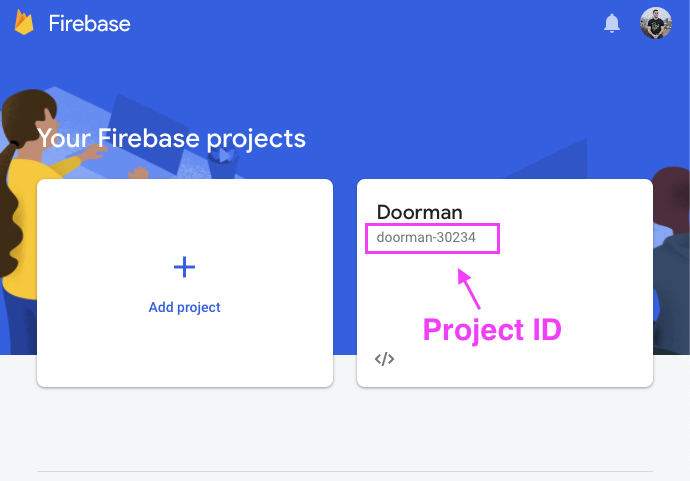Click the Firebase flame logo
Viewport: 690px width, 481px height.
pos(24,23)
